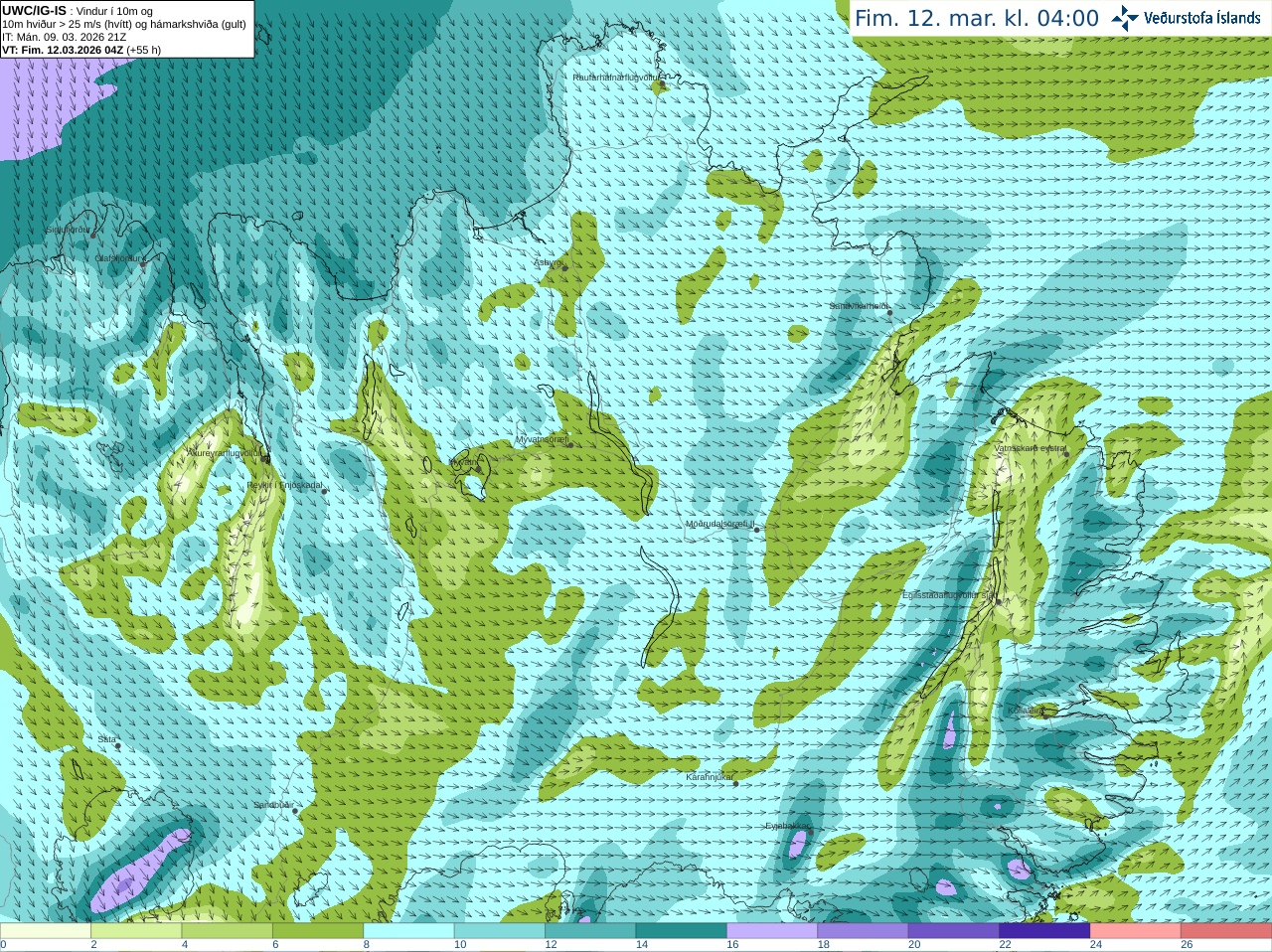The image size is (1272, 952).
Task: Click the Ásbyrgi station label
Action: click(549, 262)
